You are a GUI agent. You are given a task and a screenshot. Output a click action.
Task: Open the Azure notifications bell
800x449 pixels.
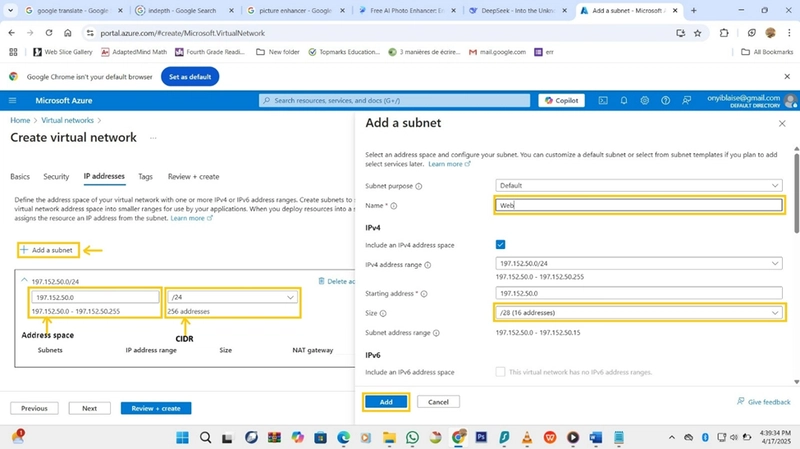(624, 101)
